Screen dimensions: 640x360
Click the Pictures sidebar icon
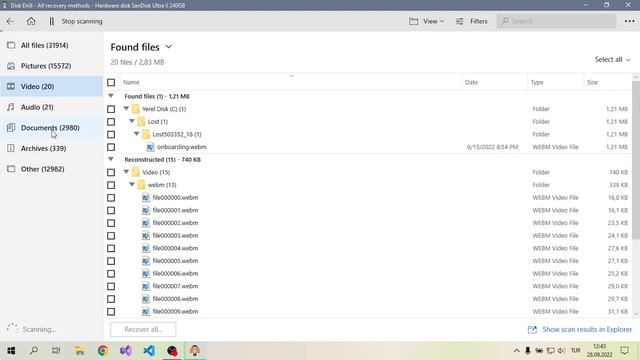pos(11,66)
